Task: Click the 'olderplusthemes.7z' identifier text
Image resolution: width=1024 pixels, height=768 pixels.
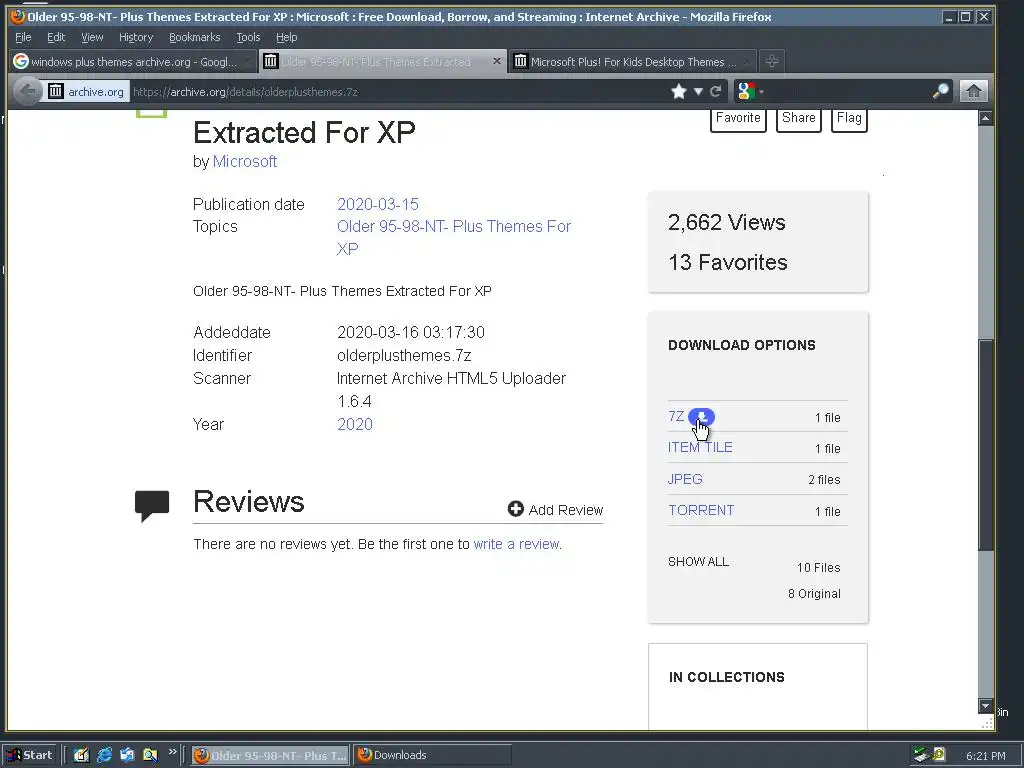Action: pyautogui.click(x=404, y=356)
